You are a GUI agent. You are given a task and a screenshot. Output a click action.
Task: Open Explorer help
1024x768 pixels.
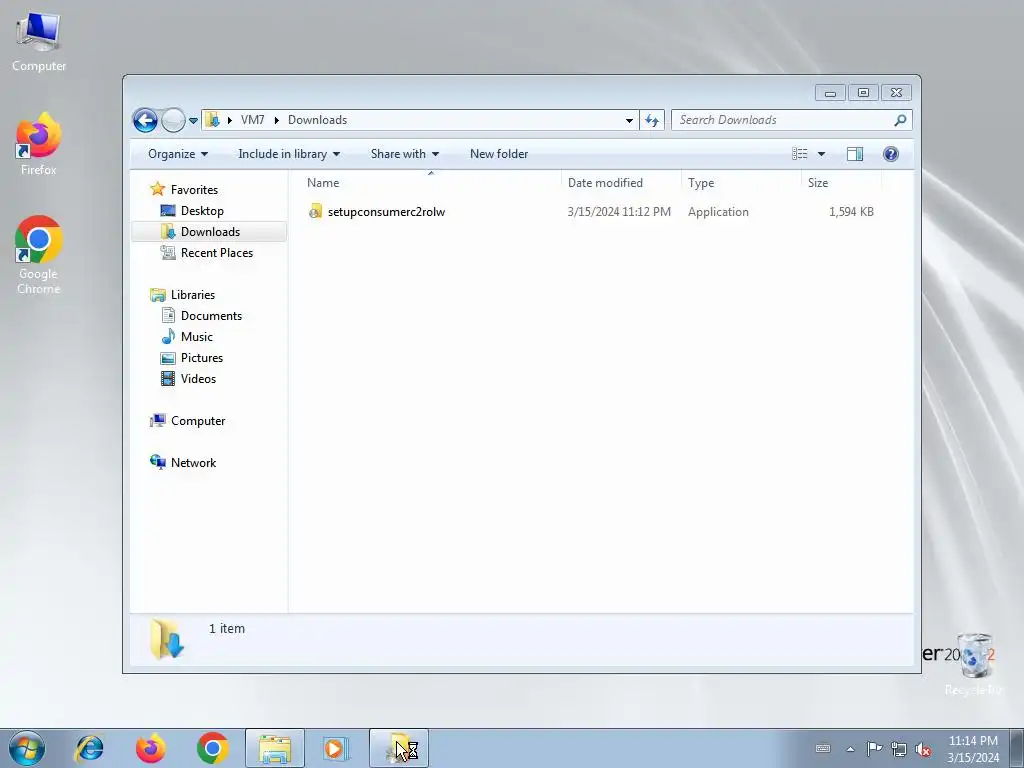pos(891,154)
